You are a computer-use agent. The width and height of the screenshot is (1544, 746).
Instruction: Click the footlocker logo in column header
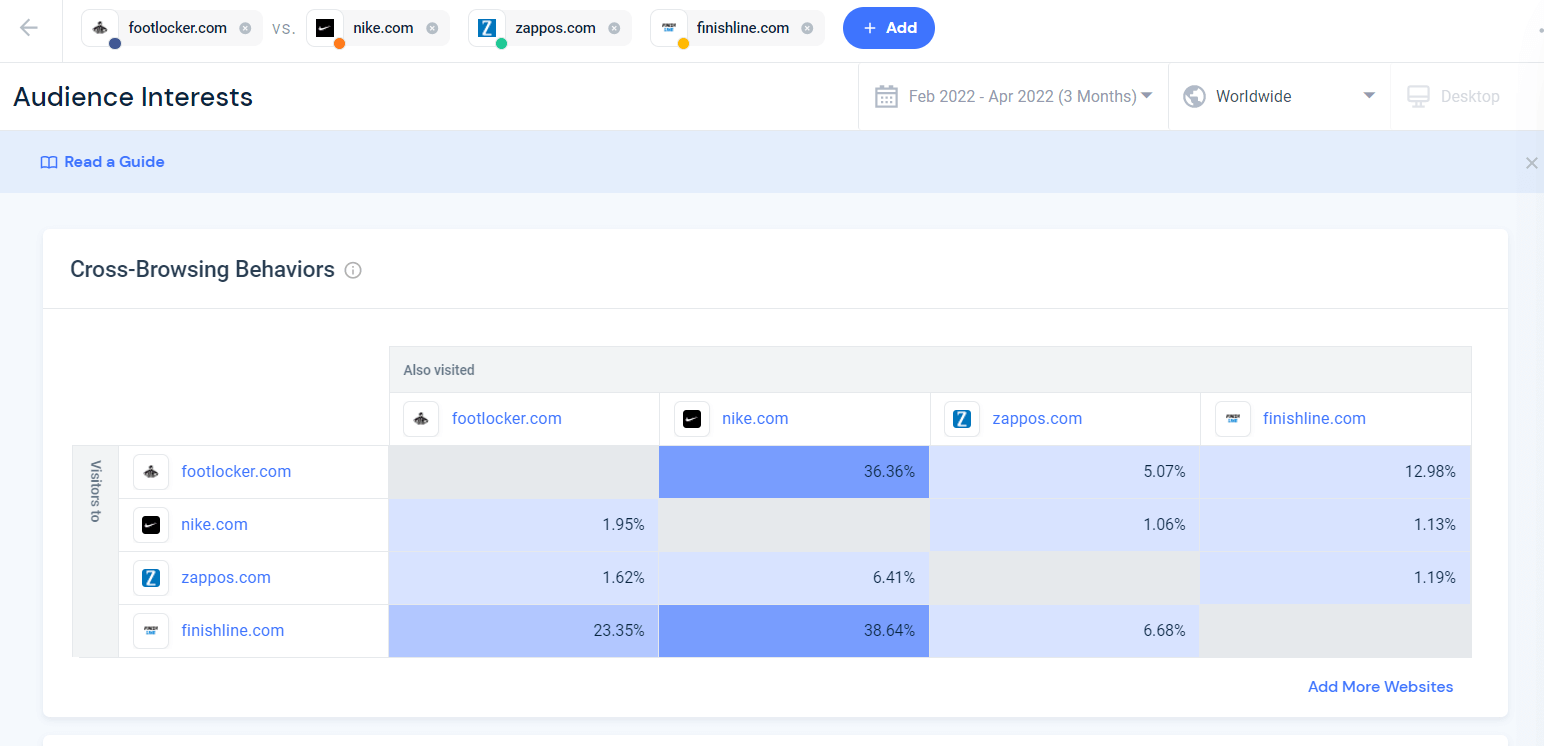[x=421, y=419]
